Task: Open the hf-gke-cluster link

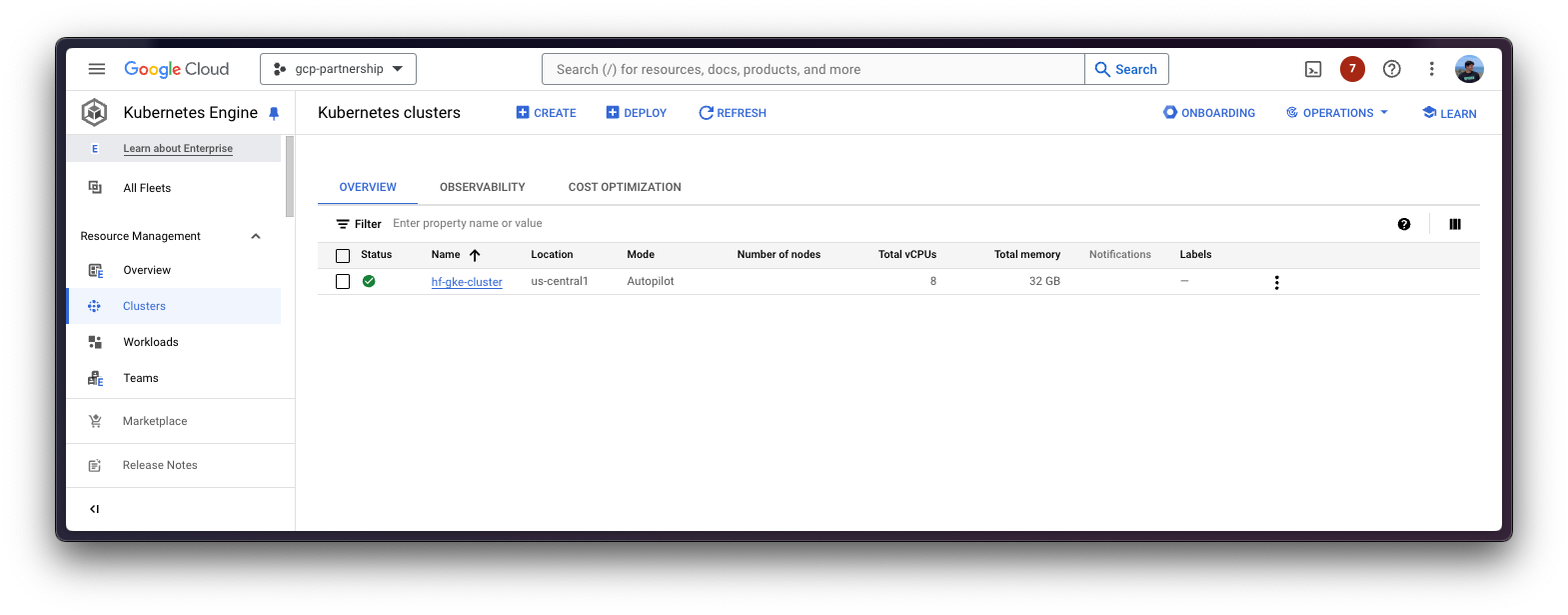Action: pos(467,282)
